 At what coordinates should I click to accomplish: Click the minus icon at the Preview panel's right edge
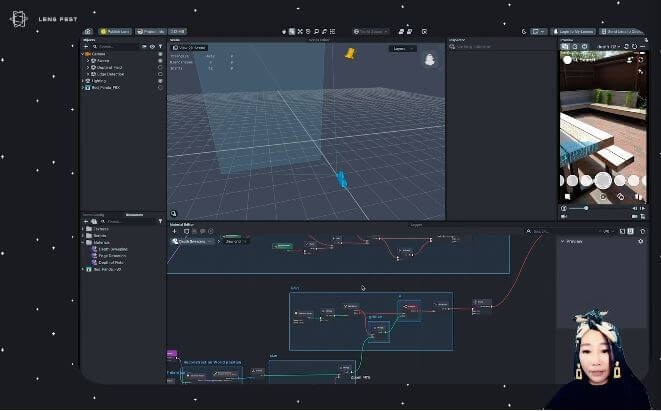(642, 46)
